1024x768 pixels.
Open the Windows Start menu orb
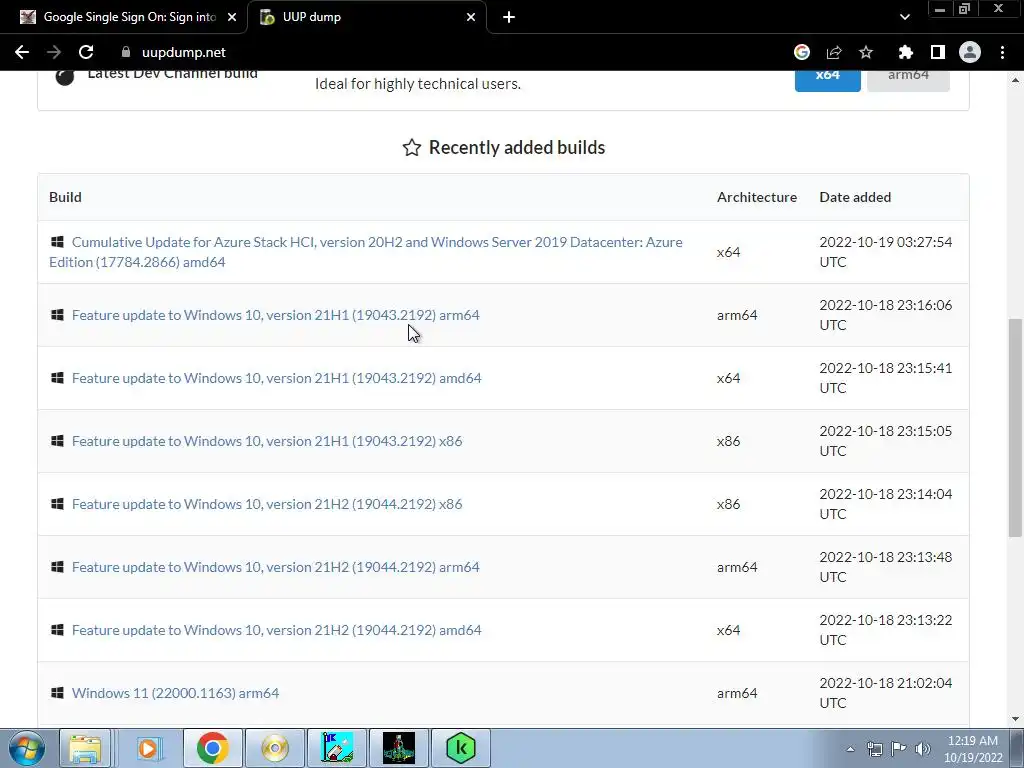click(x=27, y=748)
